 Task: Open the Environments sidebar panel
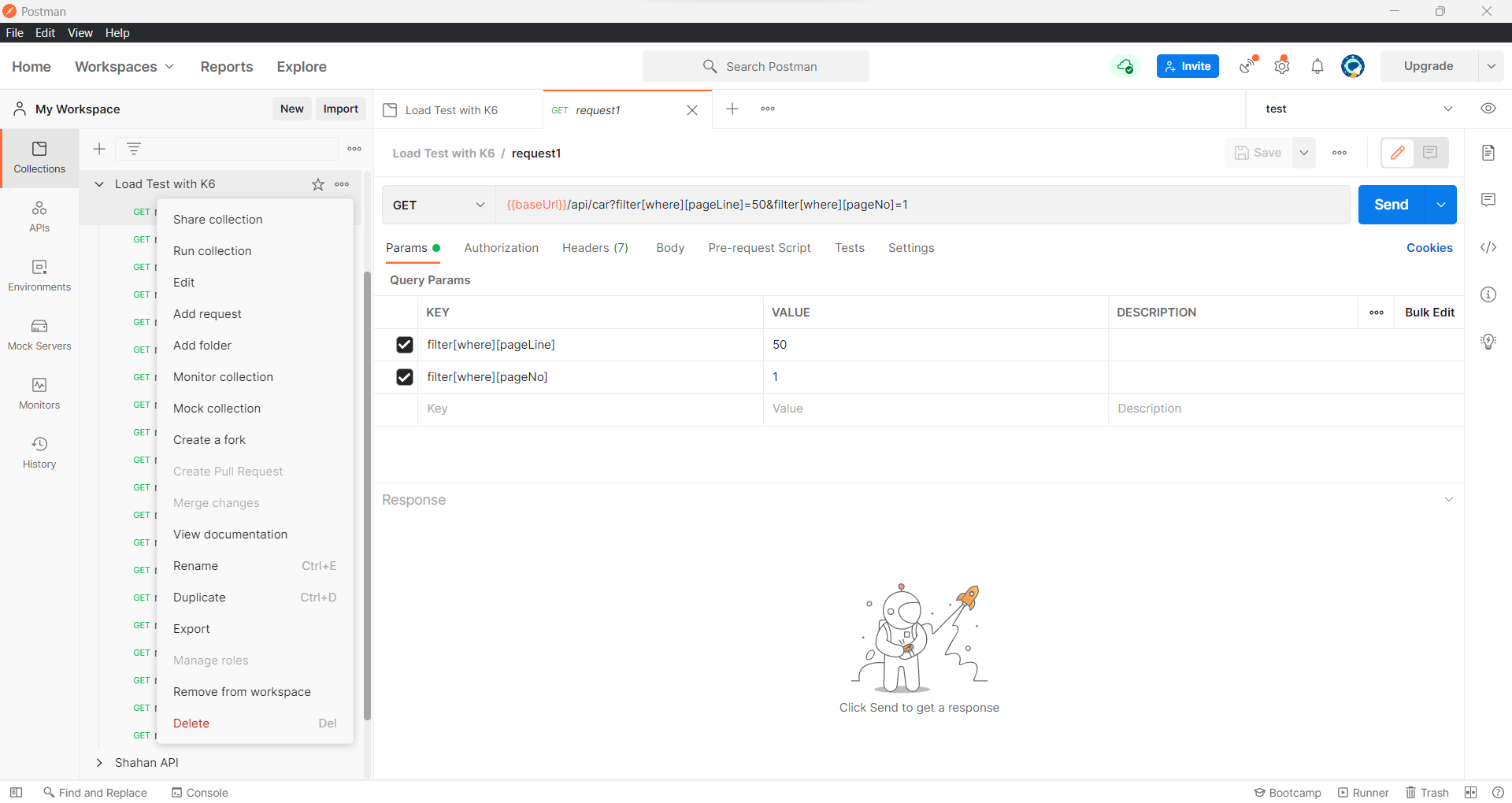click(39, 276)
